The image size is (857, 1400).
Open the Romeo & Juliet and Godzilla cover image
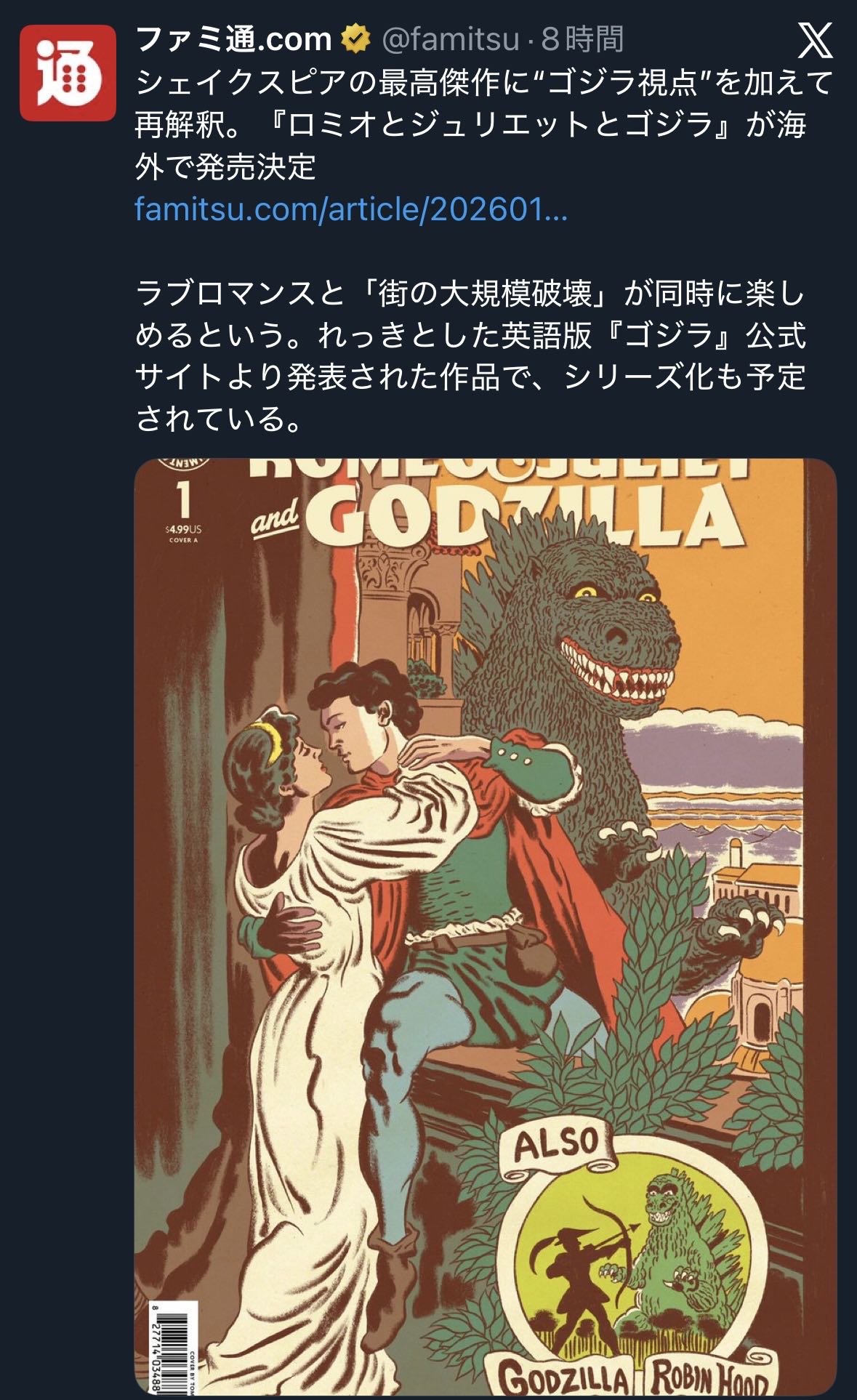coord(486,926)
